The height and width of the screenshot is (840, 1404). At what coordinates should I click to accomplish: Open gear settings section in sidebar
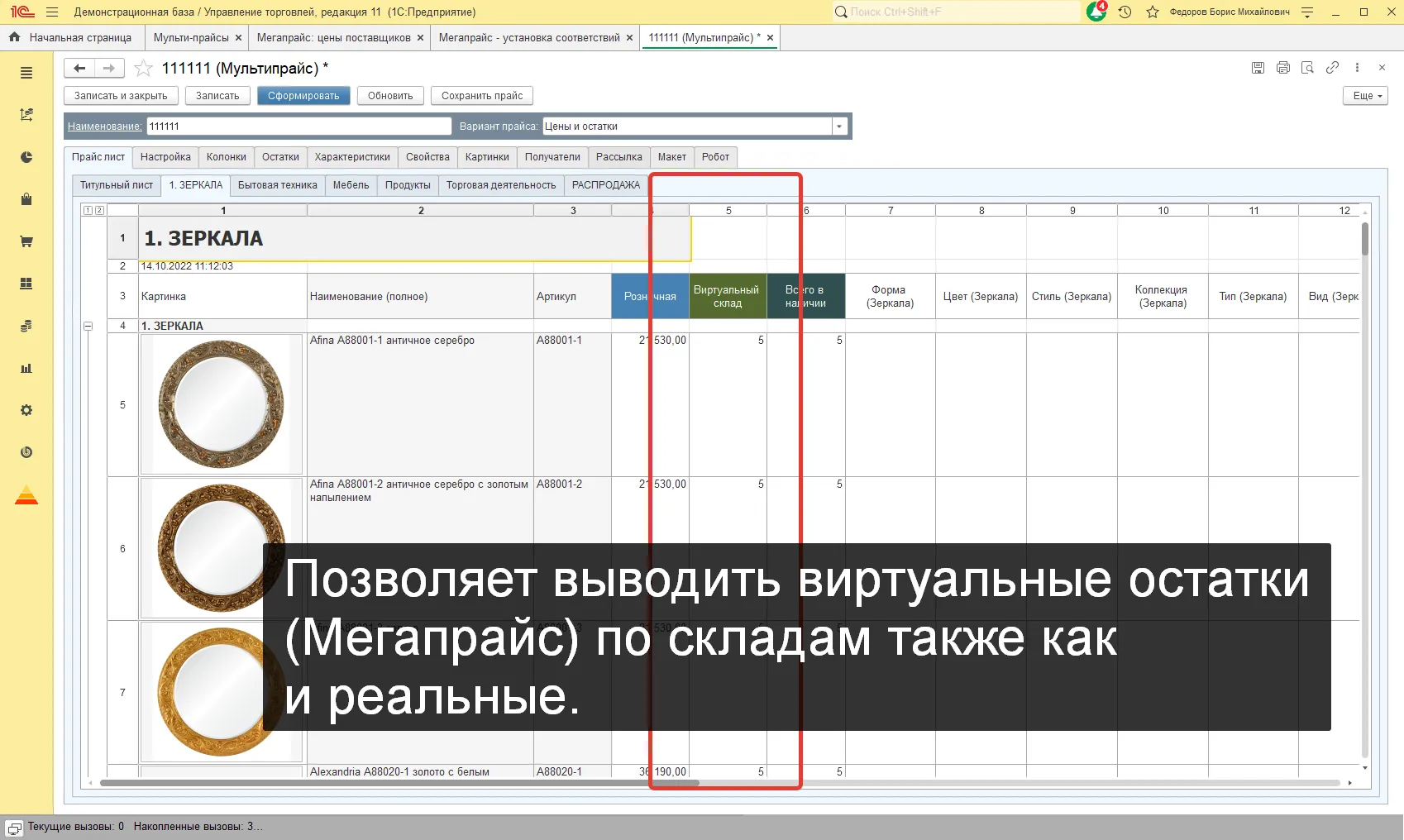click(x=26, y=410)
